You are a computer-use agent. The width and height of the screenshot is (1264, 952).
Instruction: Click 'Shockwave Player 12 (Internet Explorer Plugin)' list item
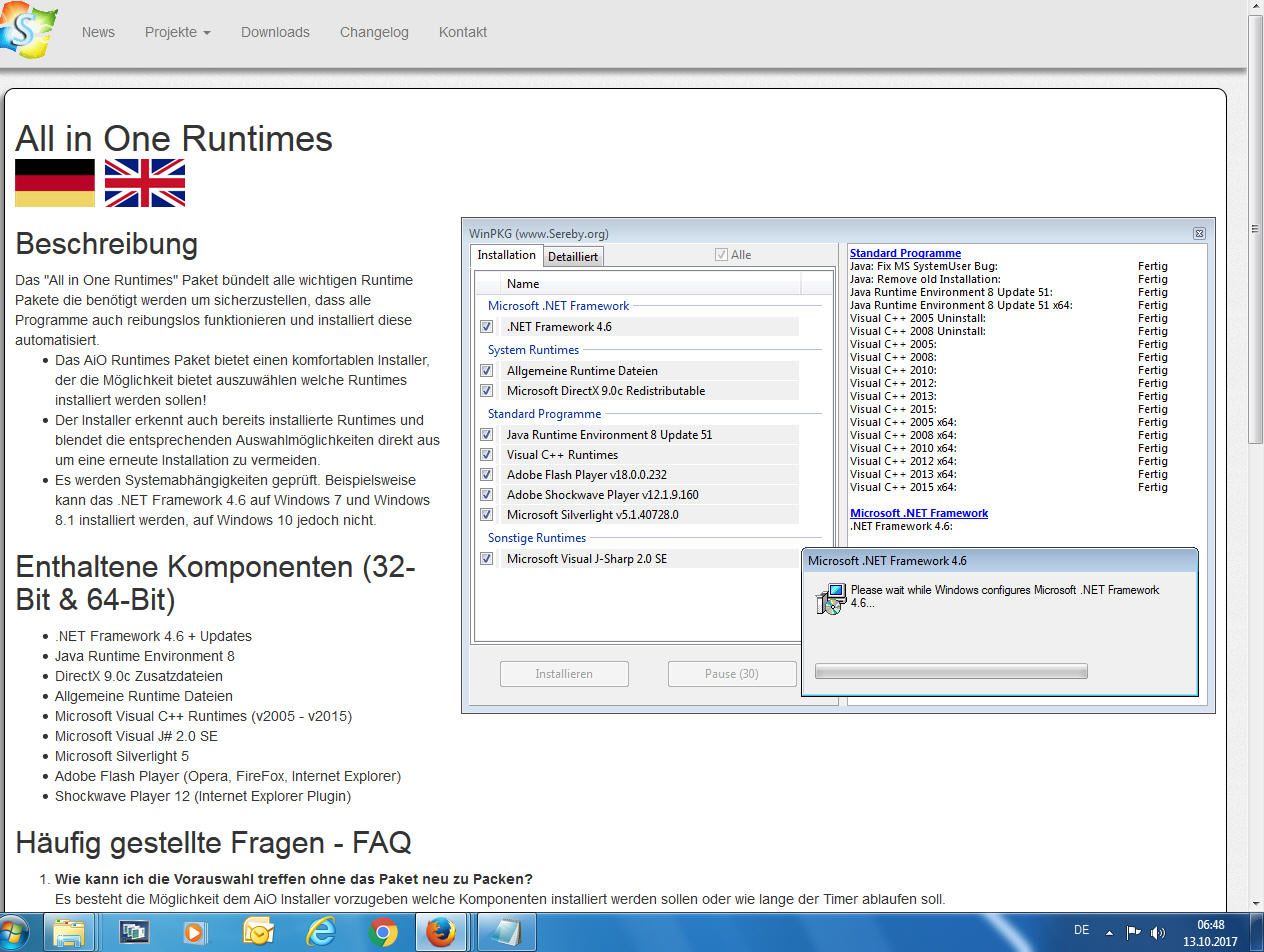coord(203,796)
